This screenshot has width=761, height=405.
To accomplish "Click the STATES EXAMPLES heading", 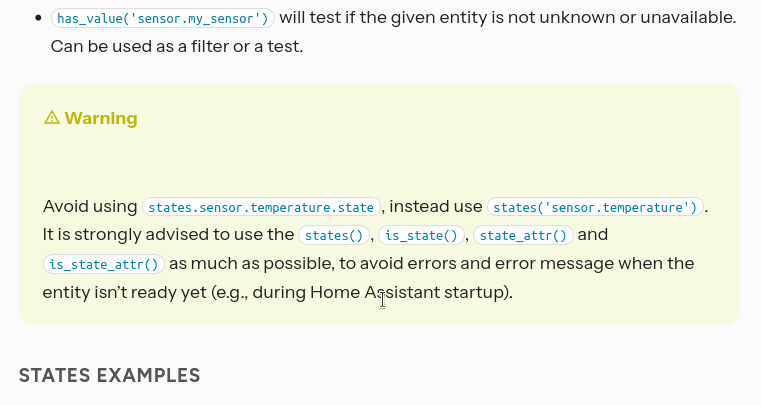I will (110, 376).
